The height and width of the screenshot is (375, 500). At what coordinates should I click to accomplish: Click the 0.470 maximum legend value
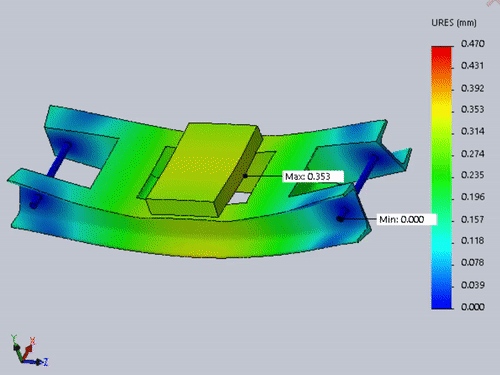pos(472,44)
